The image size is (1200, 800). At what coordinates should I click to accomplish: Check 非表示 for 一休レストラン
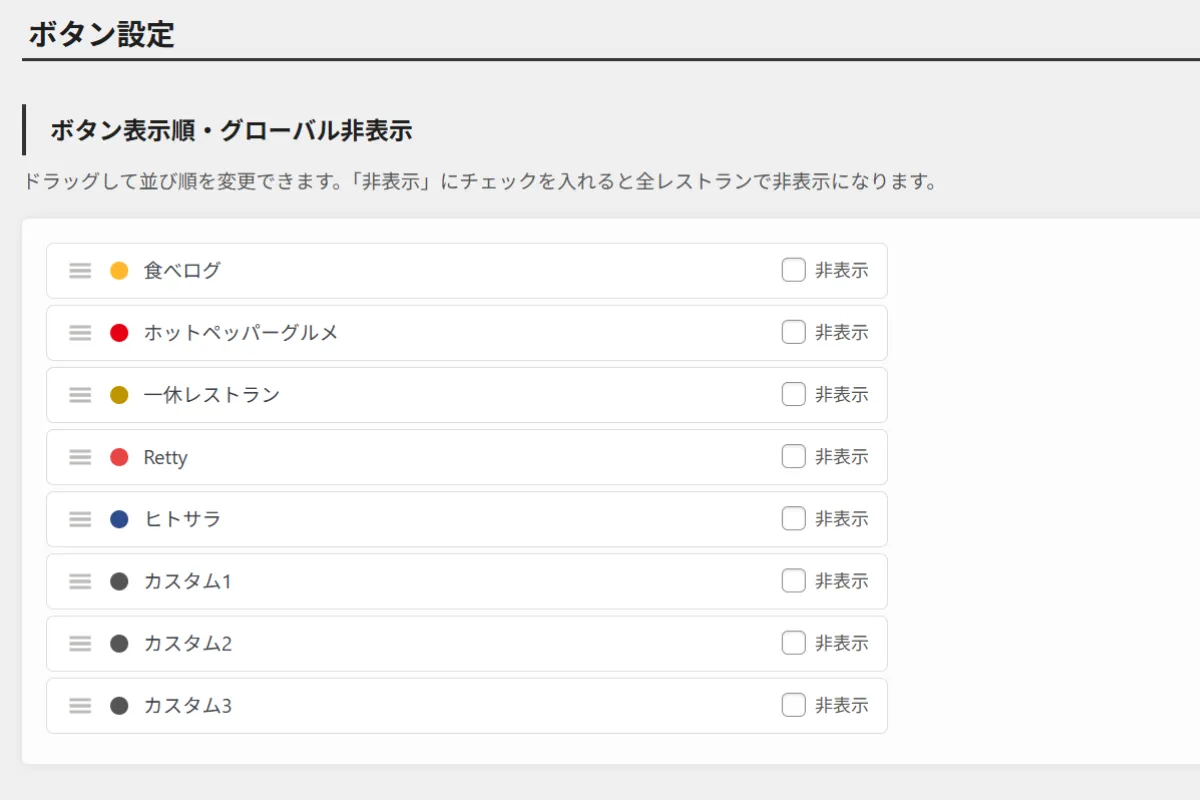point(793,394)
